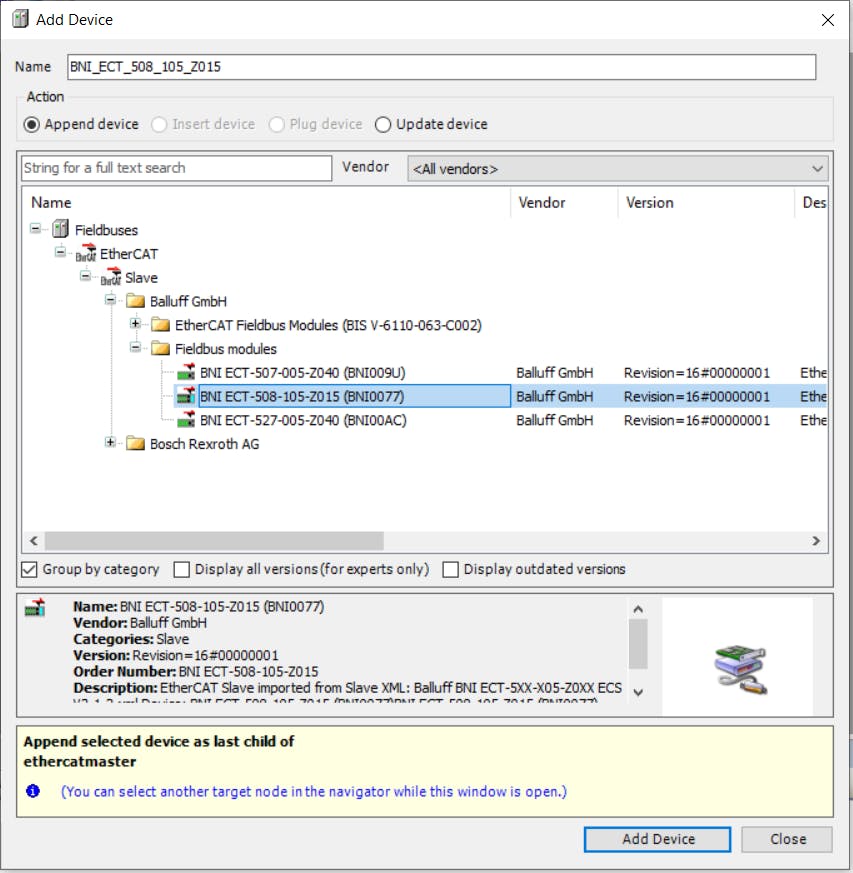Click the device preview image thumbnail
853x873 pixels.
(x=741, y=669)
